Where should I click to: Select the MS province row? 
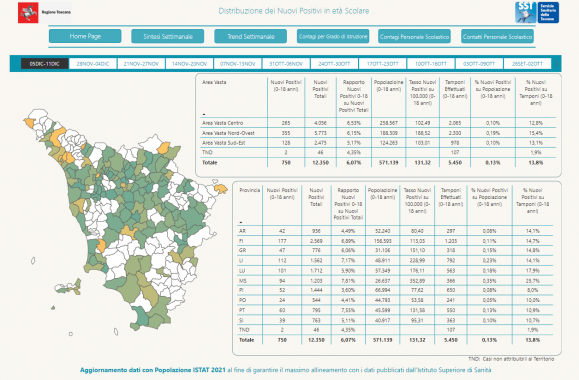(x=395, y=281)
